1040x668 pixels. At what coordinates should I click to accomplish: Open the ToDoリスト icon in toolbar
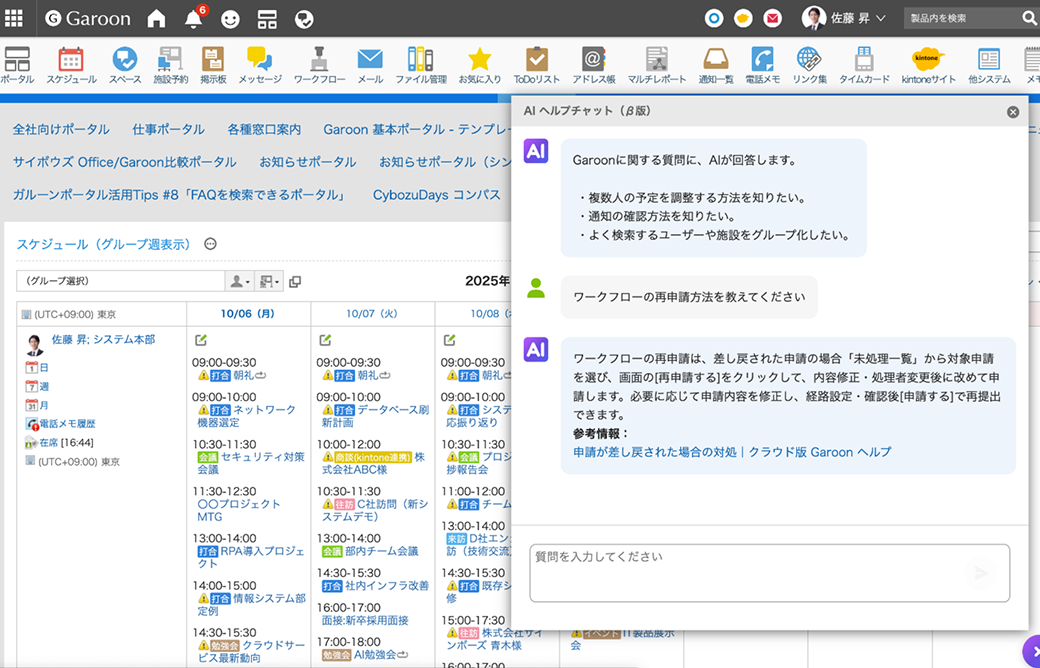click(x=537, y=65)
